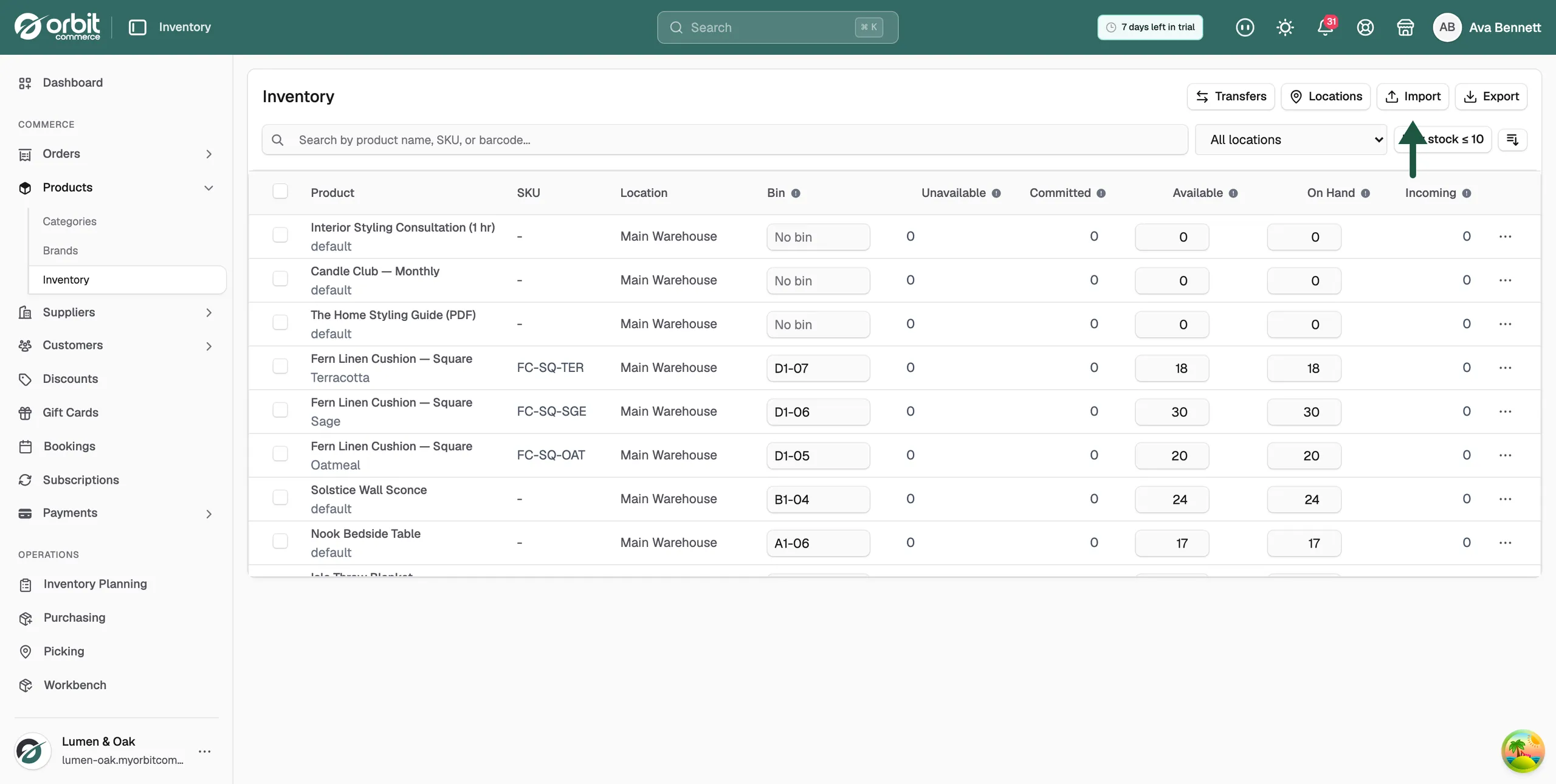
Task: Show On Hand column info icon
Action: click(x=1366, y=193)
